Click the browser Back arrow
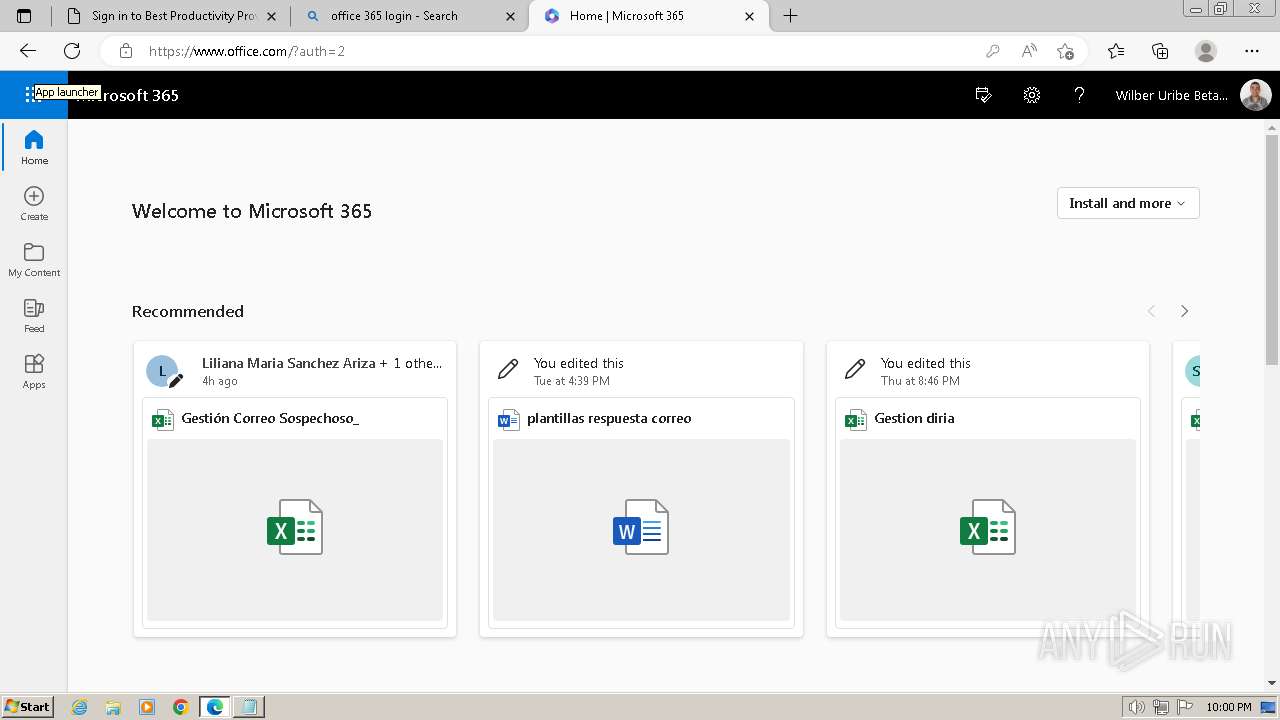The image size is (1280, 720). point(28,51)
